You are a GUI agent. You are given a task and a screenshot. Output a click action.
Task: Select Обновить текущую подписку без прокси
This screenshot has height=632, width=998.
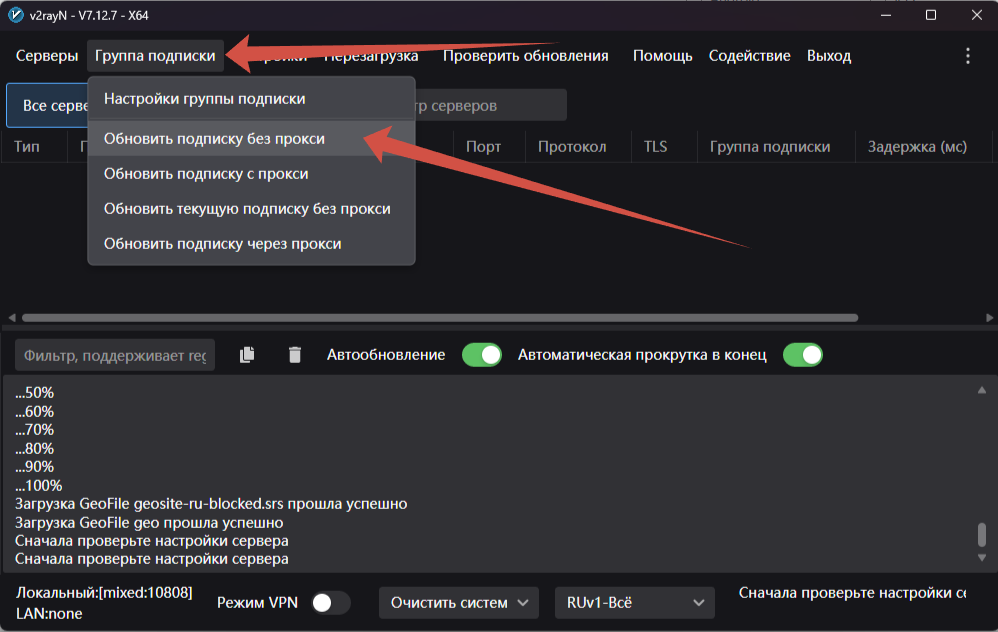tap(251, 209)
